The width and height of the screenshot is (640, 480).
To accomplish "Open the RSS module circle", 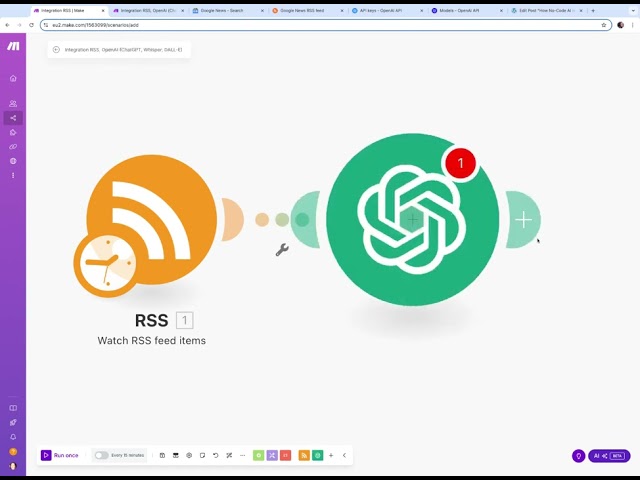I will [x=151, y=220].
